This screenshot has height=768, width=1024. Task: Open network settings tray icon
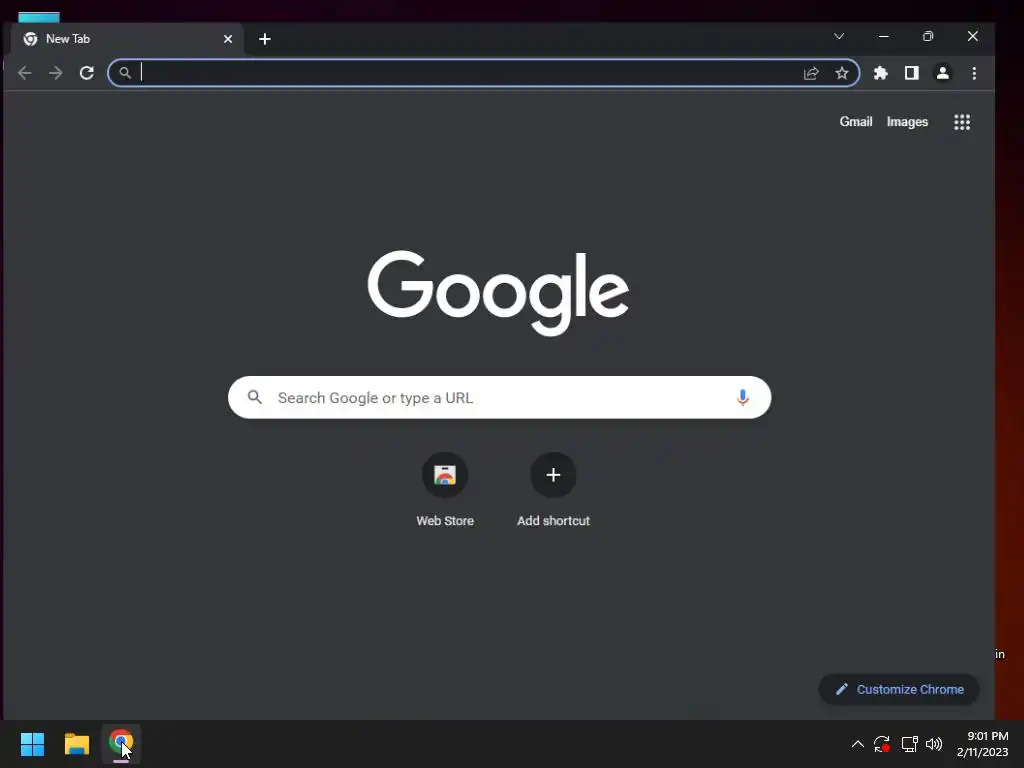pyautogui.click(x=909, y=744)
